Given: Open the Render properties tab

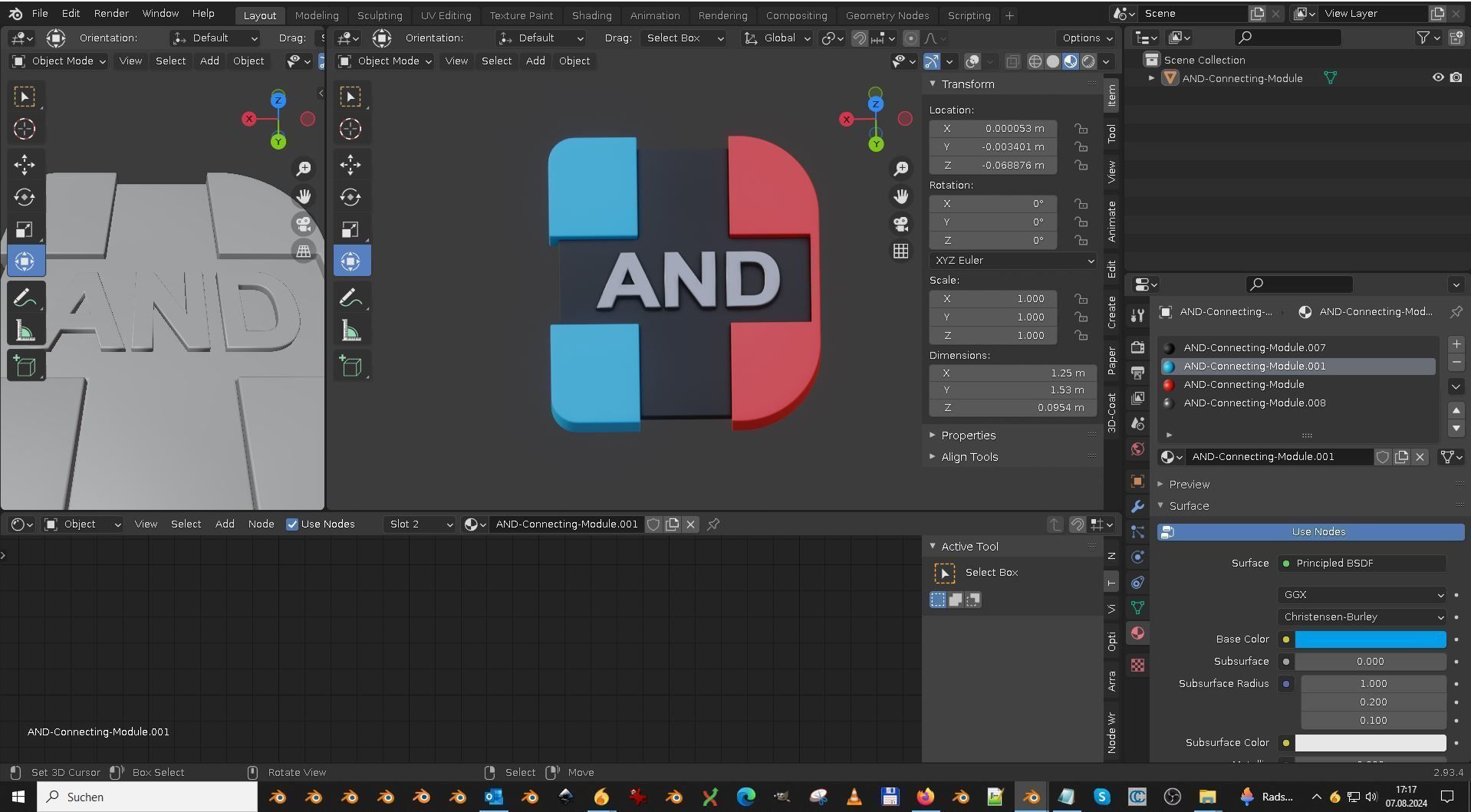Looking at the screenshot, I should 1137,347.
